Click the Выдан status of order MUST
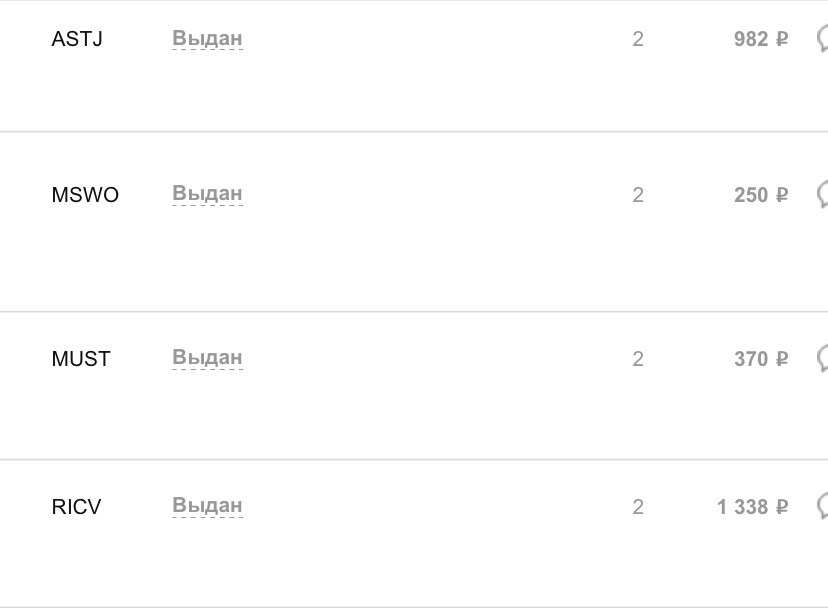The height and width of the screenshot is (608, 828). pos(208,358)
